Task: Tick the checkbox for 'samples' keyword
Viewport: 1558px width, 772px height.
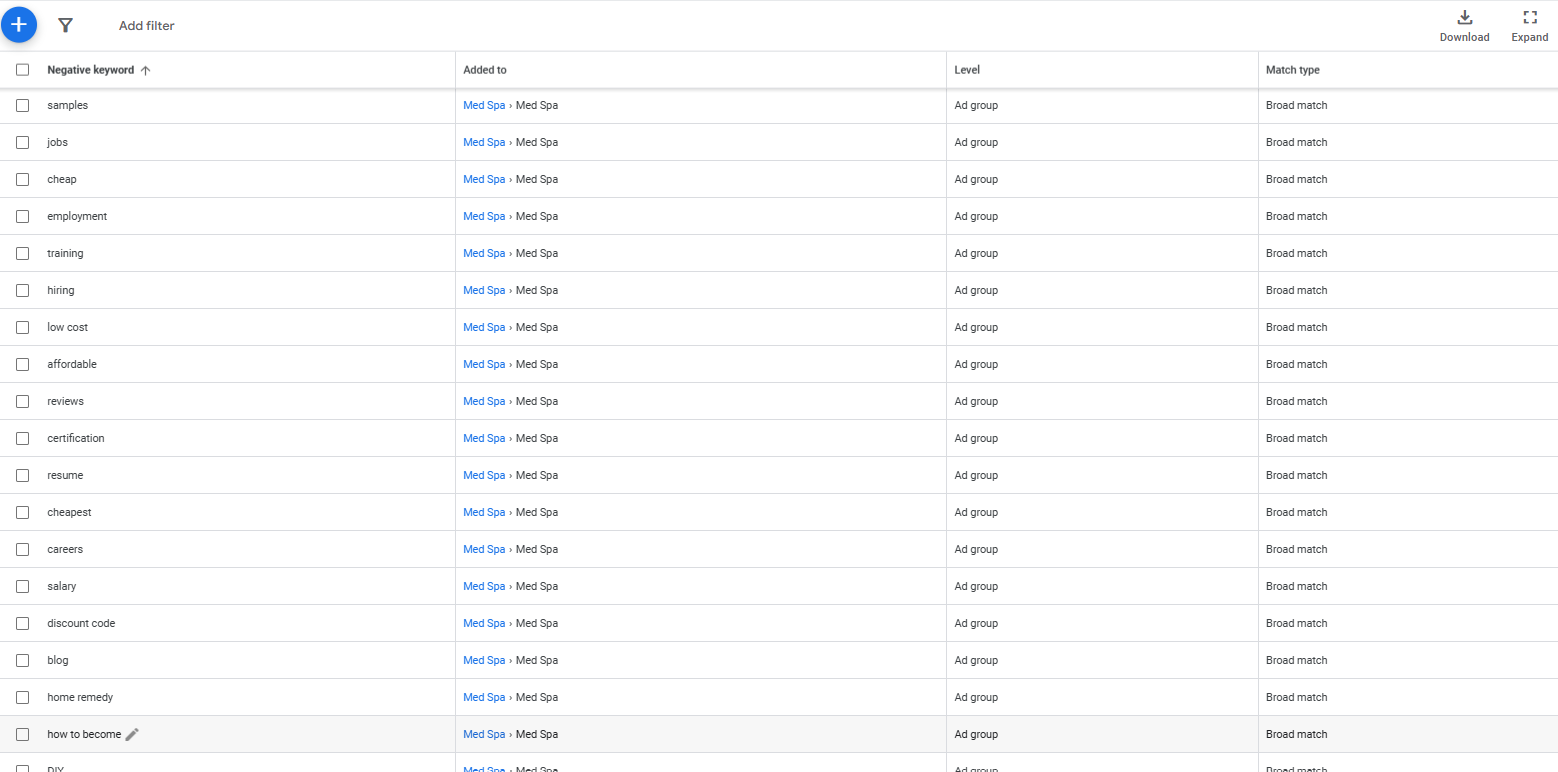Action: click(22, 105)
